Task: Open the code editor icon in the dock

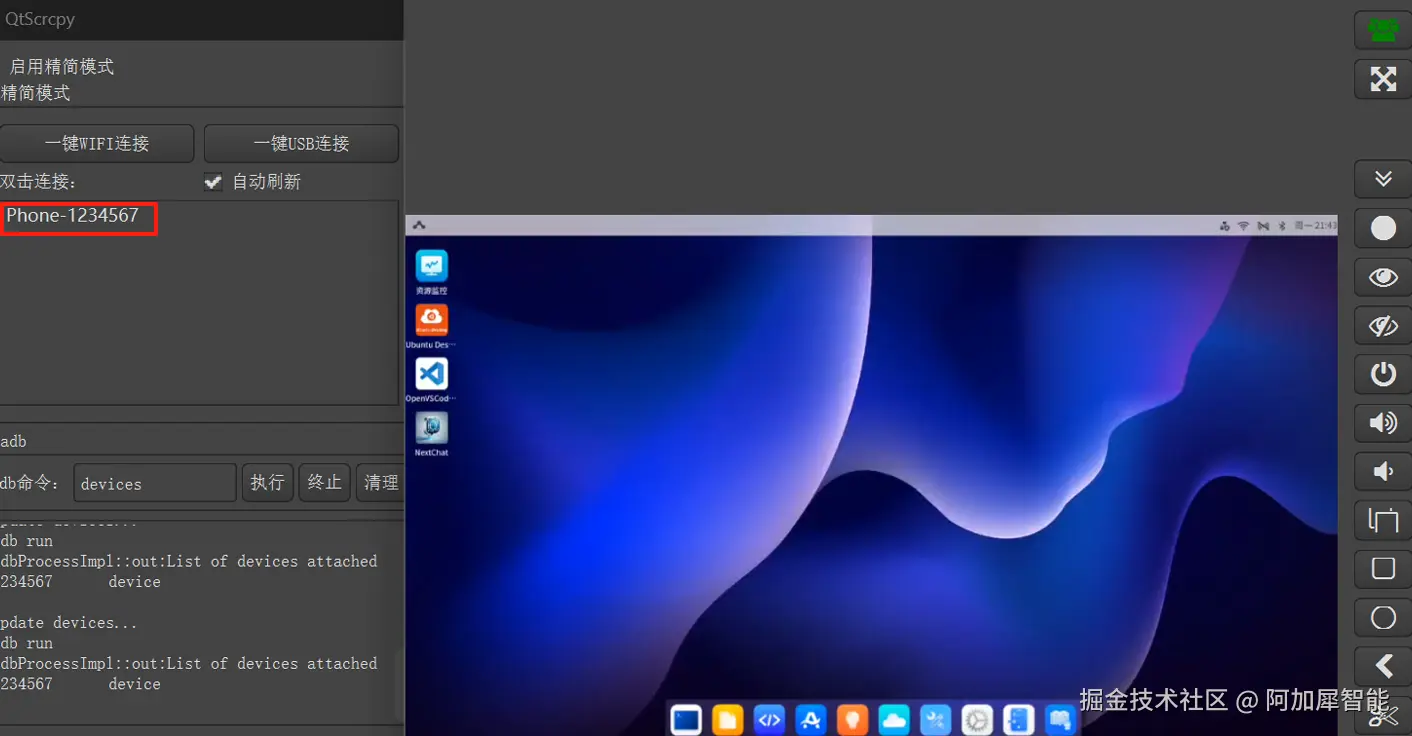Action: point(769,719)
